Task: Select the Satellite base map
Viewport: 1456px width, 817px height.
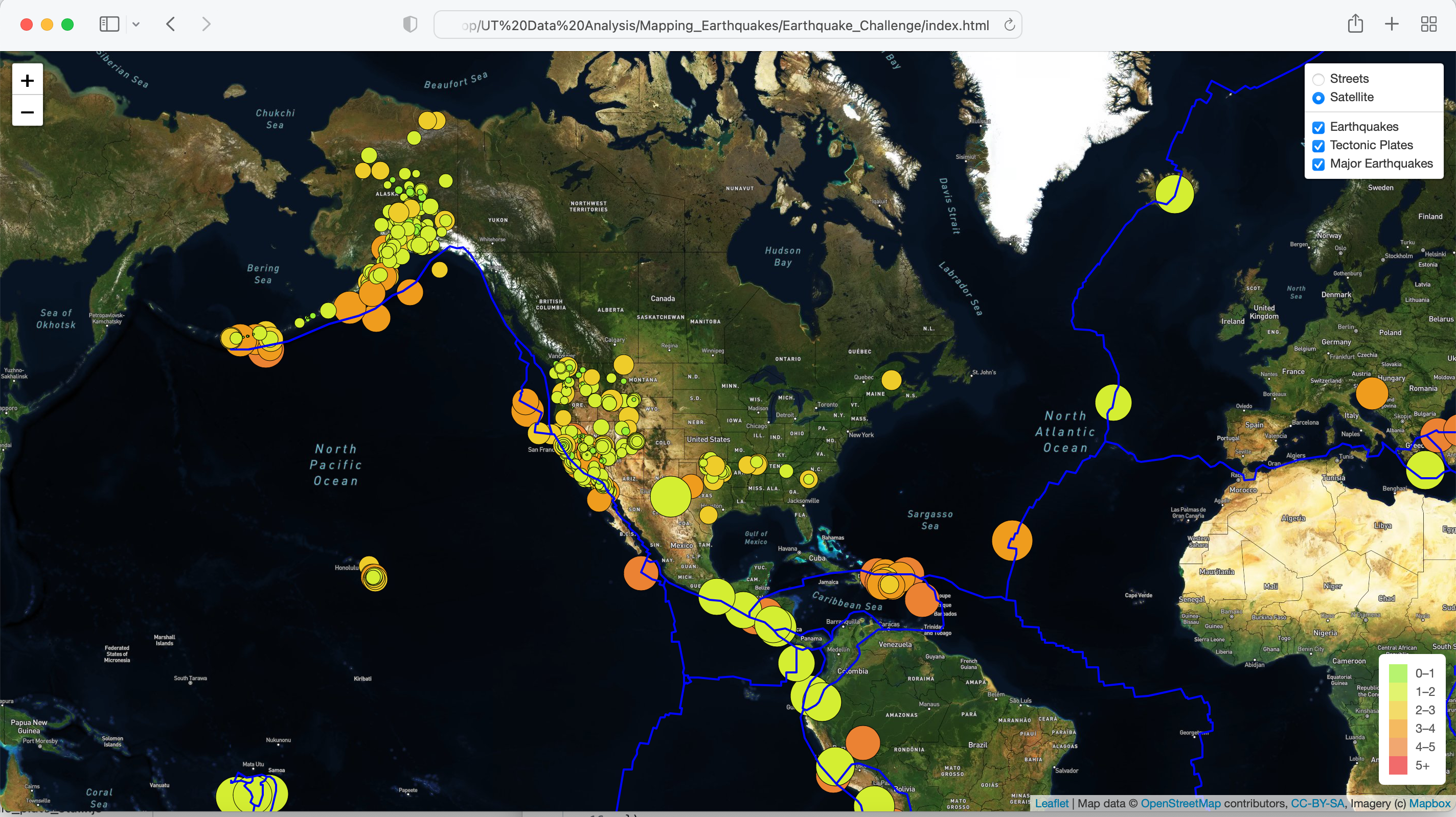Action: click(1318, 98)
